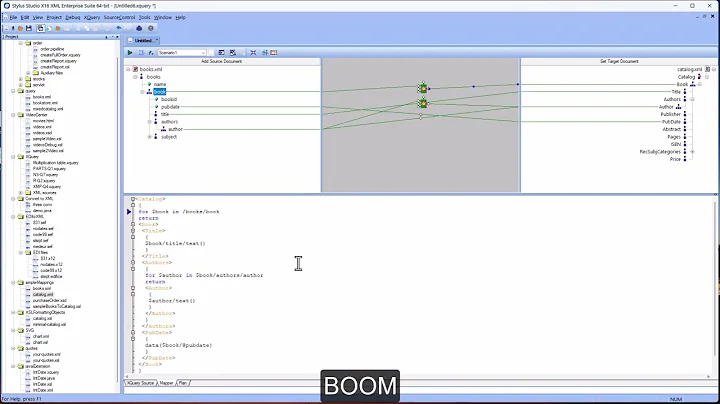Image resolution: width=720 pixels, height=404 pixels.
Task: Expand the RecSubjCategories target node
Action: (692, 152)
